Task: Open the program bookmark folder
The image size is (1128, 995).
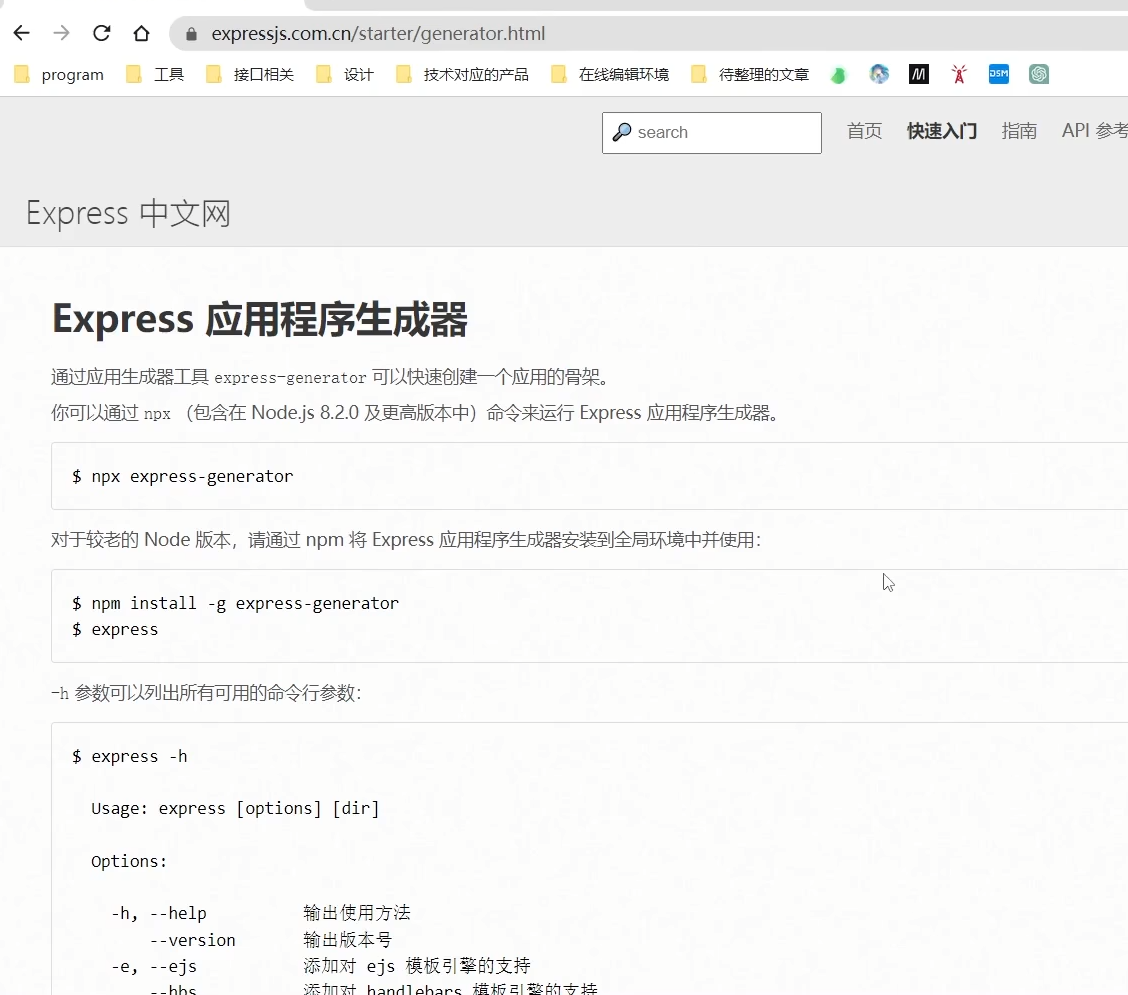Action: 59,74
